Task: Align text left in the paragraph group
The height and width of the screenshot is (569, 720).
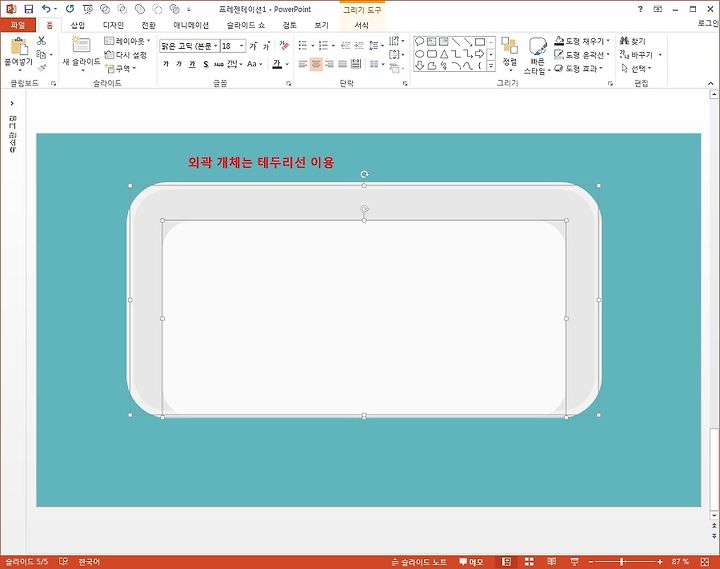Action: click(303, 64)
